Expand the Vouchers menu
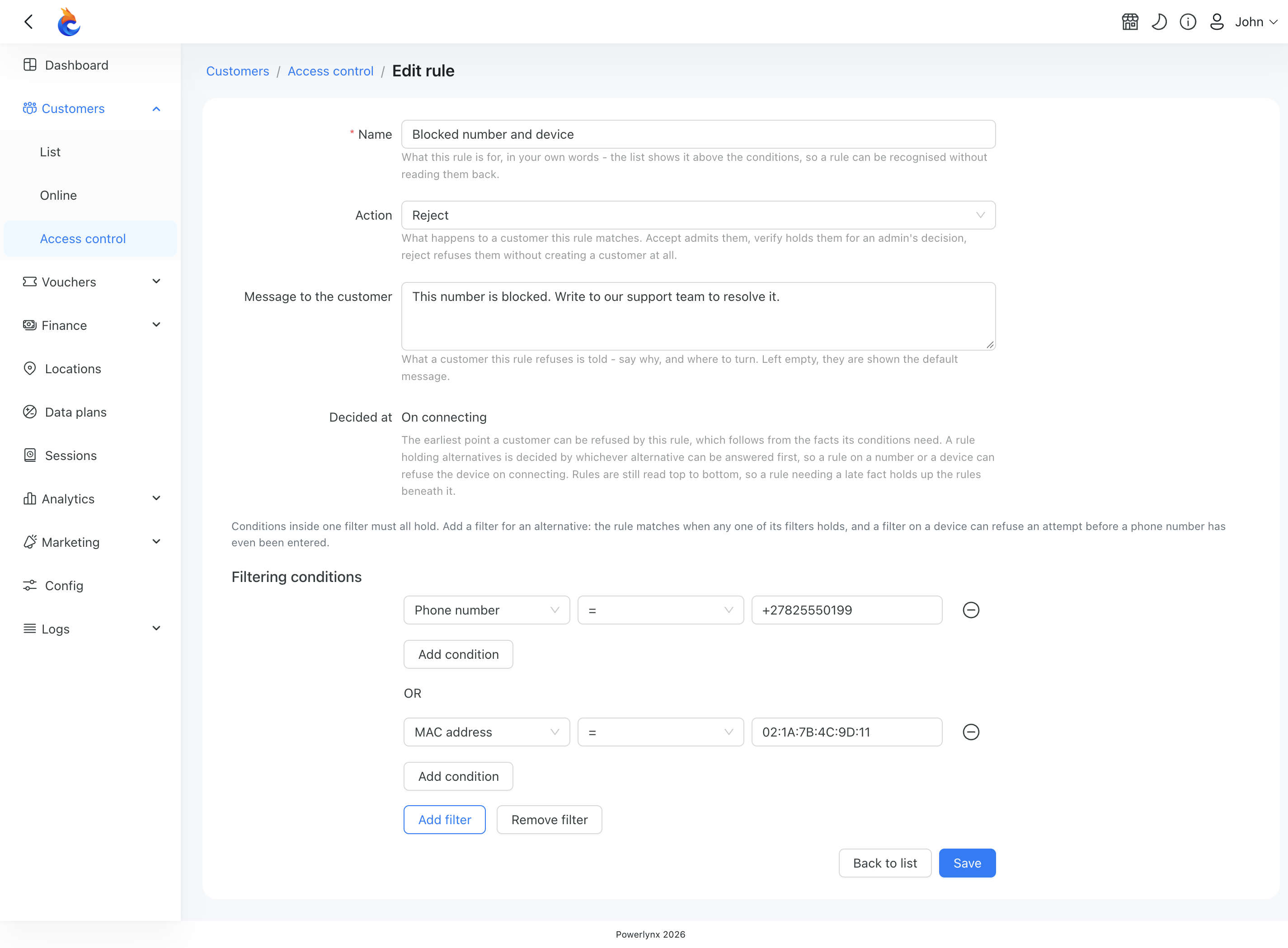This screenshot has width=1288, height=948. click(x=90, y=282)
